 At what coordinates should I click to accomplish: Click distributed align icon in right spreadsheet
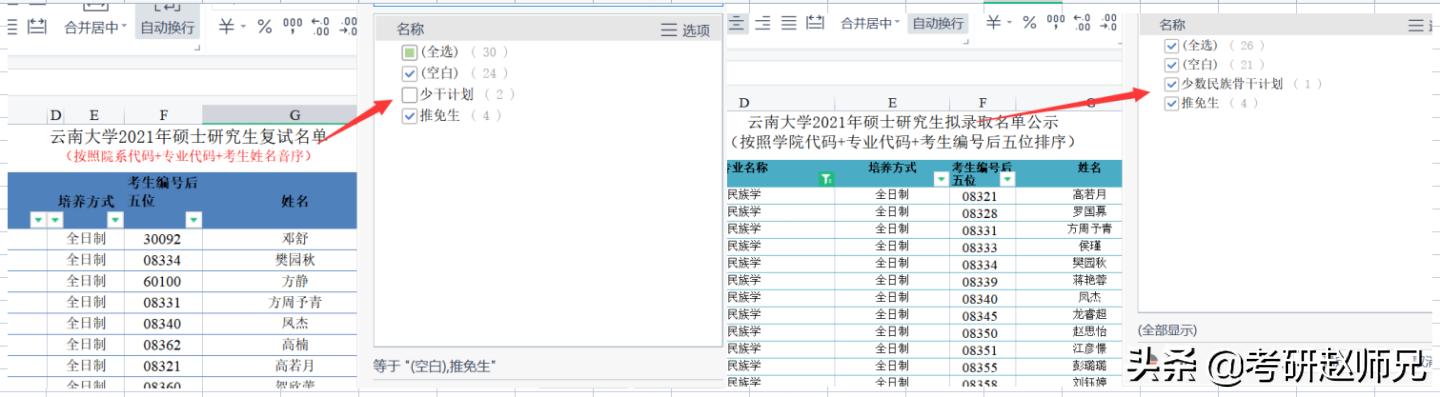point(815,23)
